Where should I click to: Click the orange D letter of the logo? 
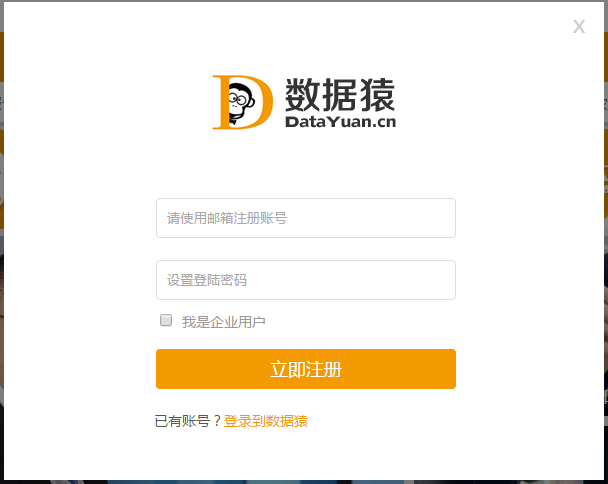243,102
